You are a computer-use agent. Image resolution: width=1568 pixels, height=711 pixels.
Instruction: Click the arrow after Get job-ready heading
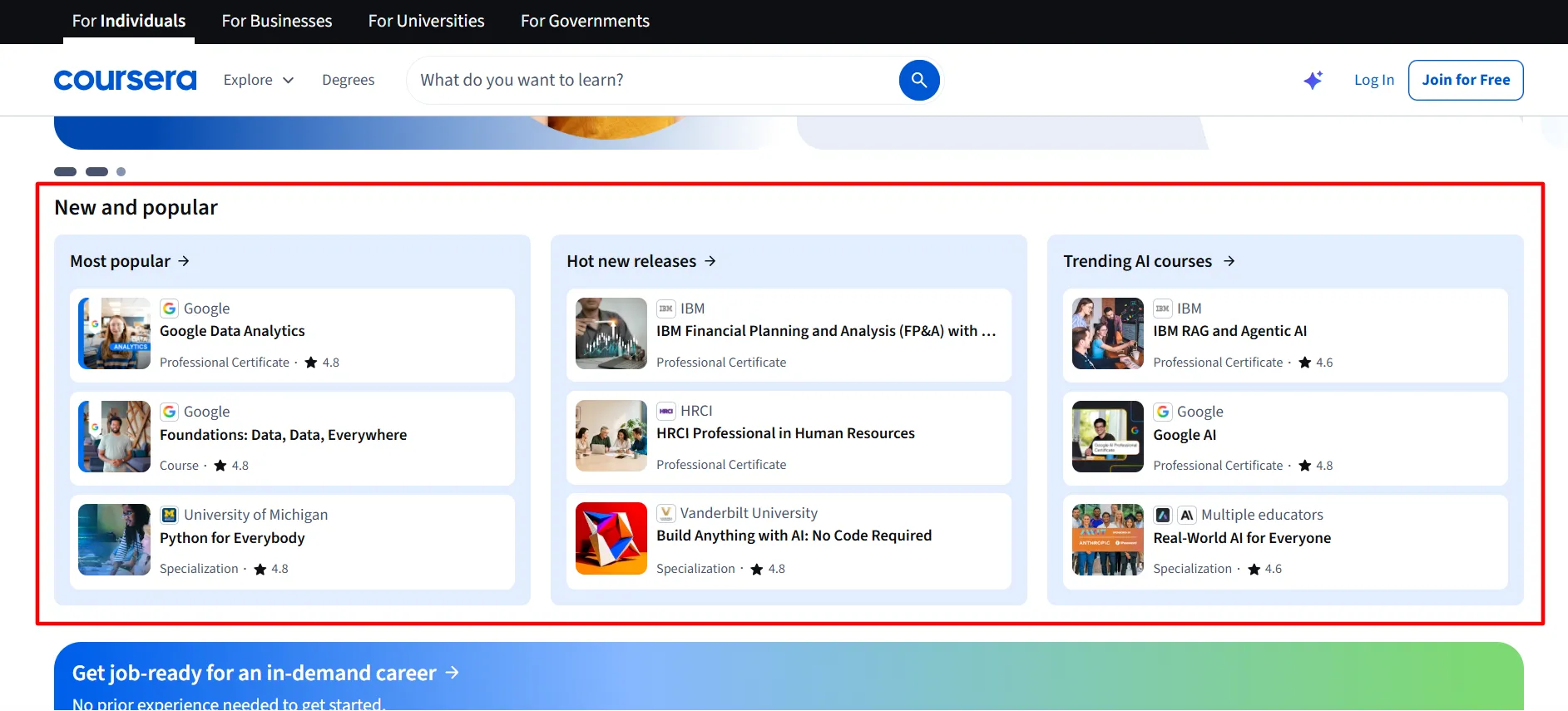[x=453, y=672]
